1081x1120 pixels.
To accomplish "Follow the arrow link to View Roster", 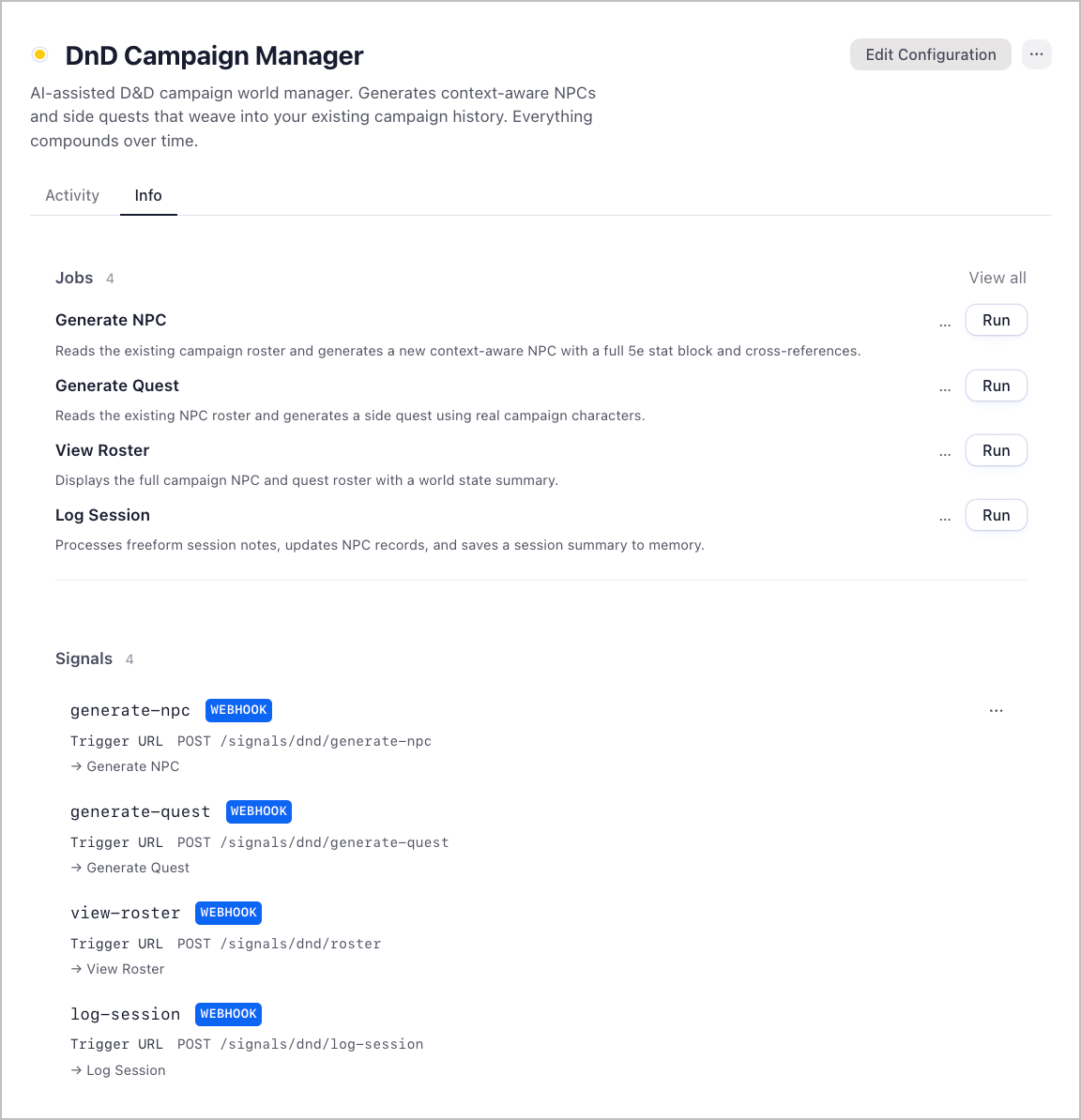I will point(117,969).
